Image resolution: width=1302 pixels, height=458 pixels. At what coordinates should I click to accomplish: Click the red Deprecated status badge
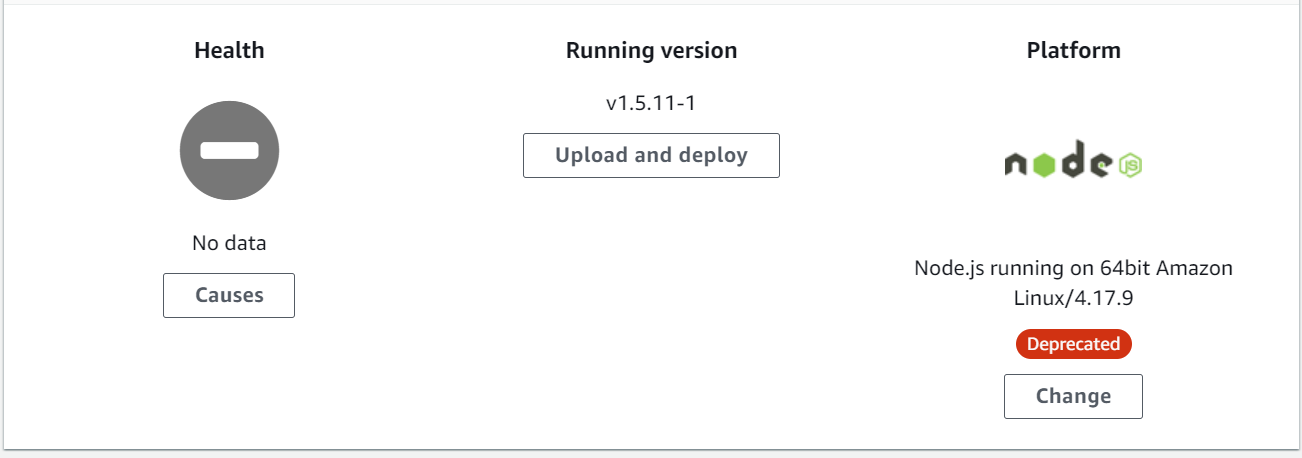[x=1073, y=344]
